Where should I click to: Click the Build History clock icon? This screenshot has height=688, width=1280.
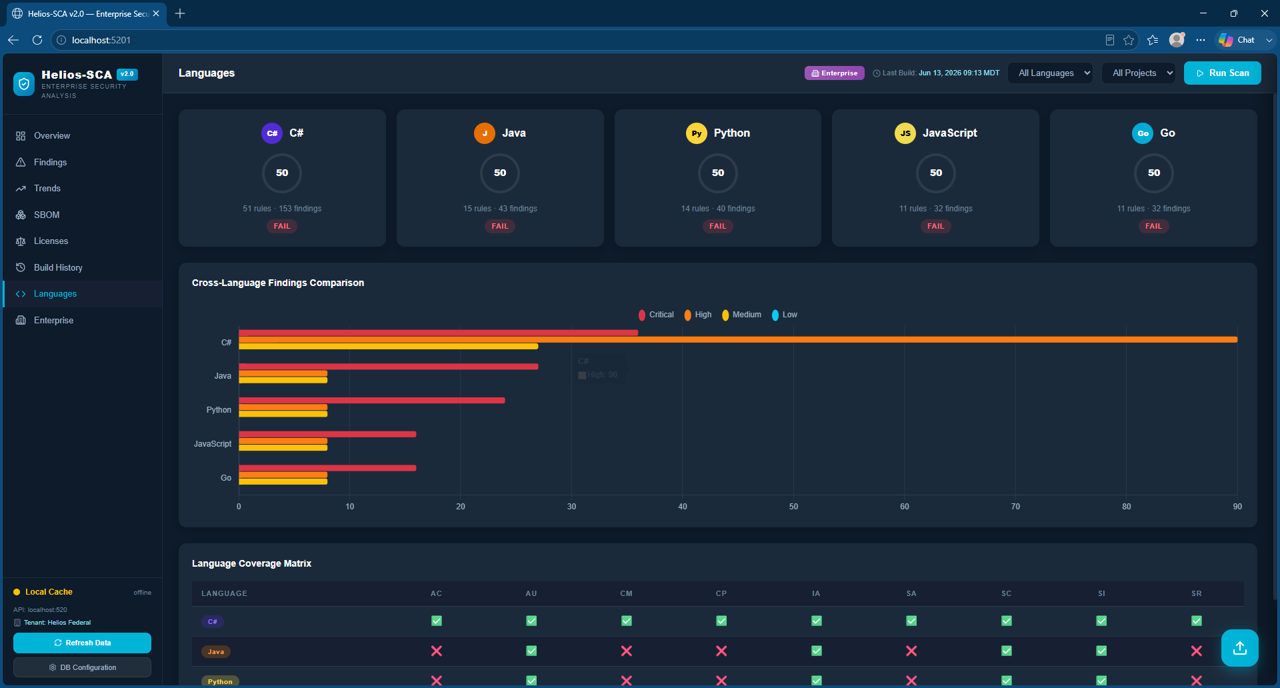(x=21, y=268)
